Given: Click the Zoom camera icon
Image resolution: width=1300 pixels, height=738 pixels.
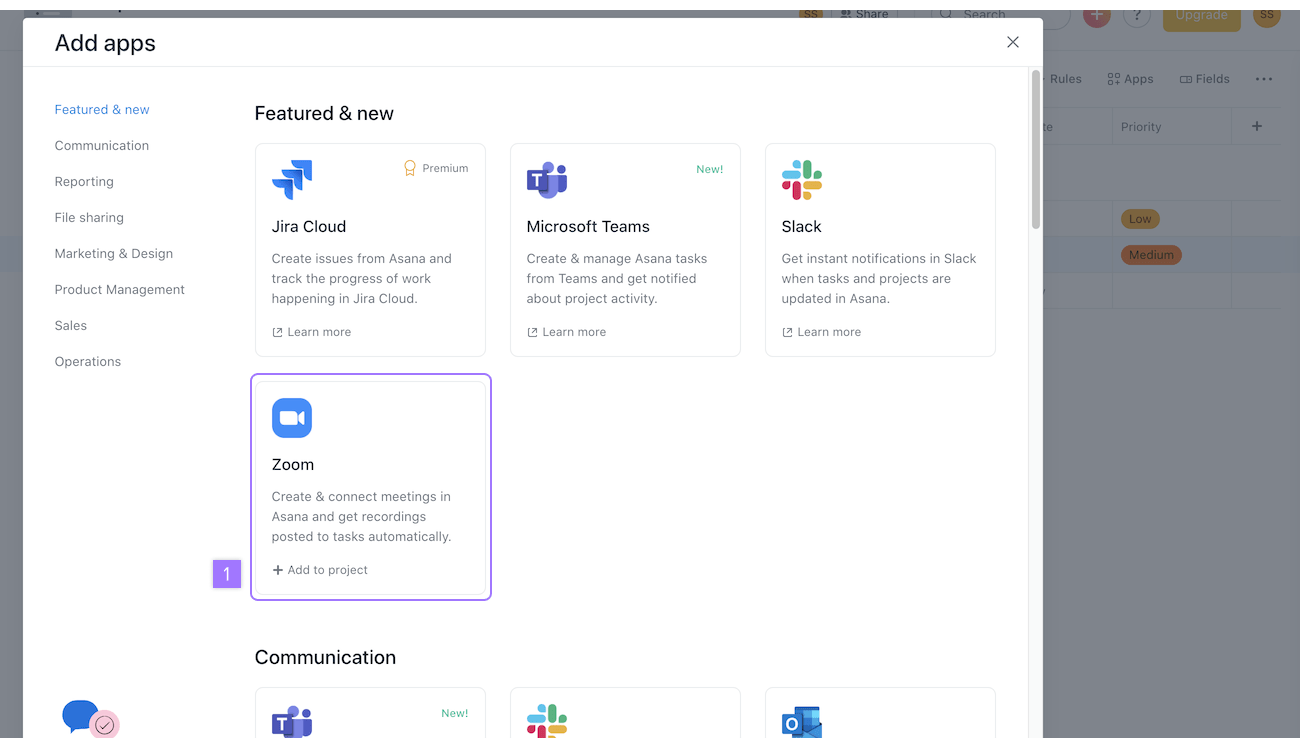Looking at the screenshot, I should [x=291, y=418].
